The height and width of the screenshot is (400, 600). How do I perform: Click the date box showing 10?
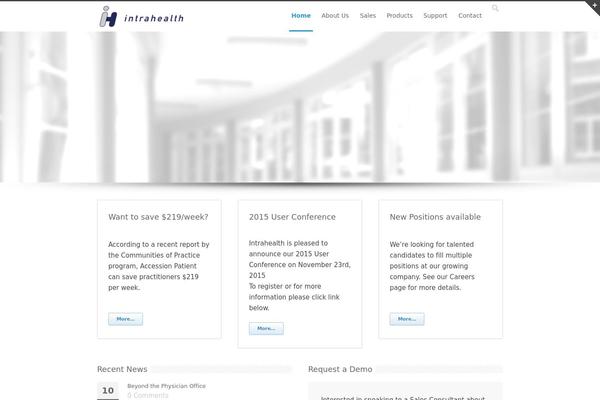click(108, 390)
